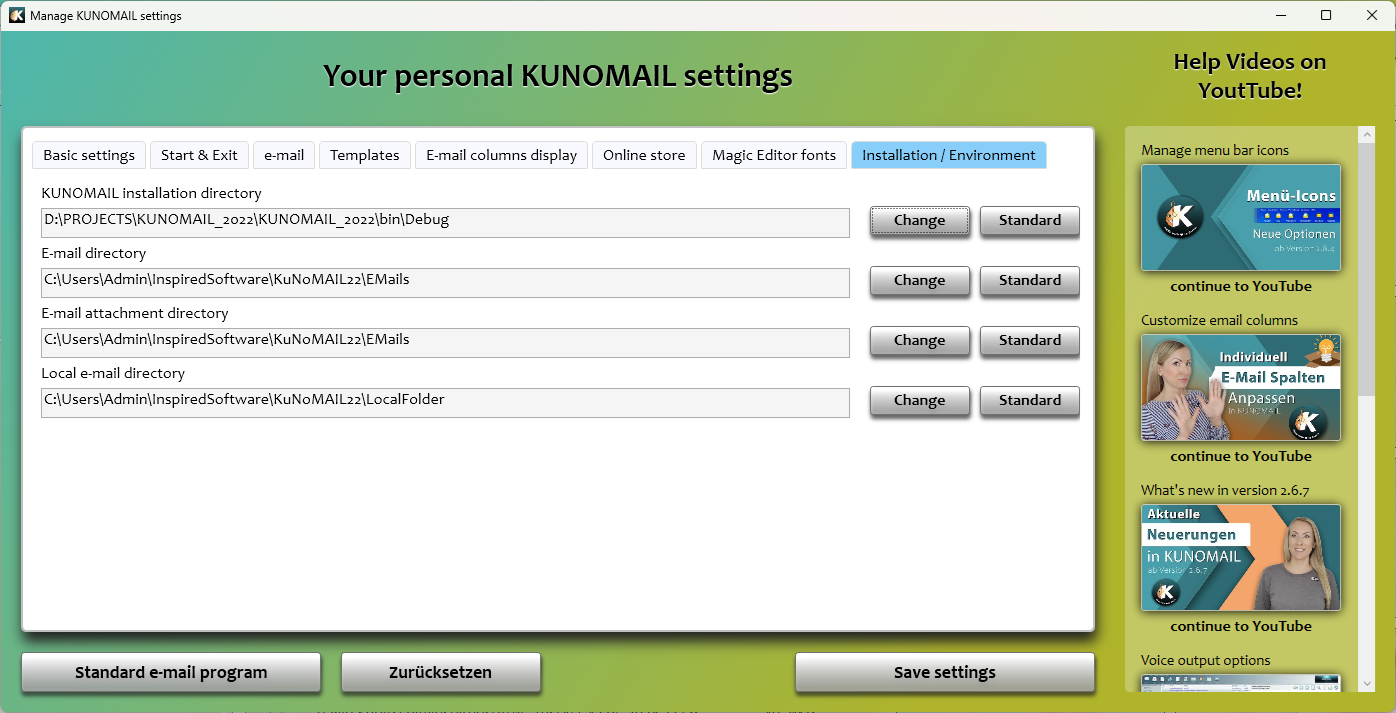Image resolution: width=1396 pixels, height=713 pixels.
Task: Change the Local e-mail directory
Action: [x=920, y=401]
